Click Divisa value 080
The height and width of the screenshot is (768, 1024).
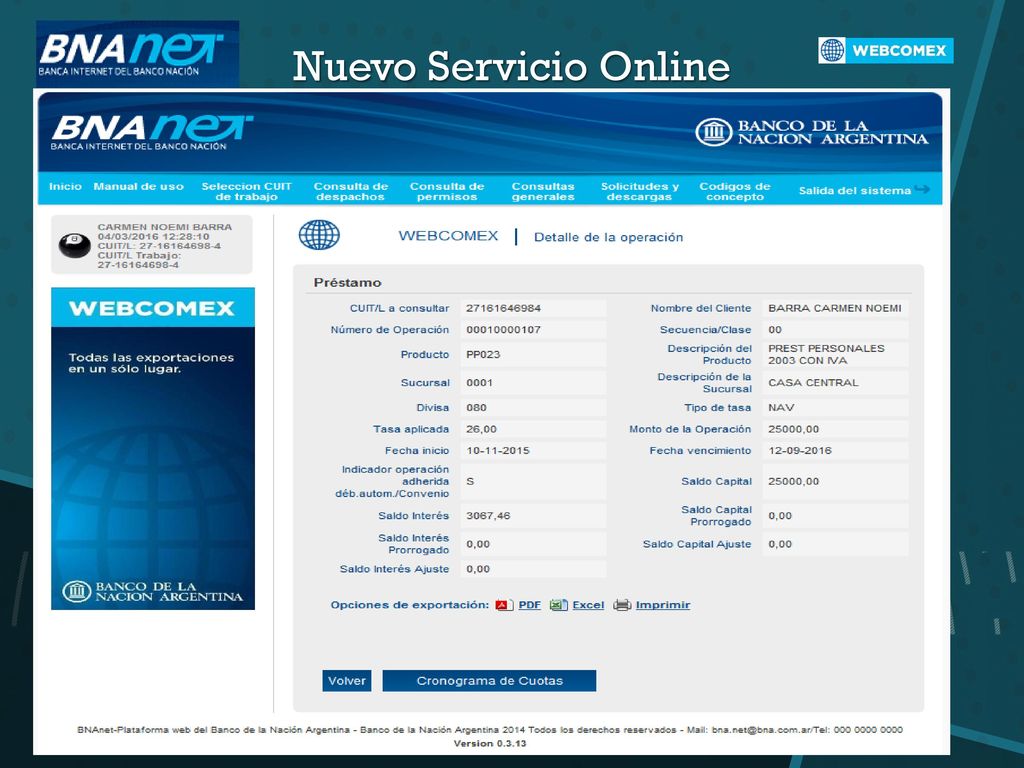pyautogui.click(x=534, y=408)
